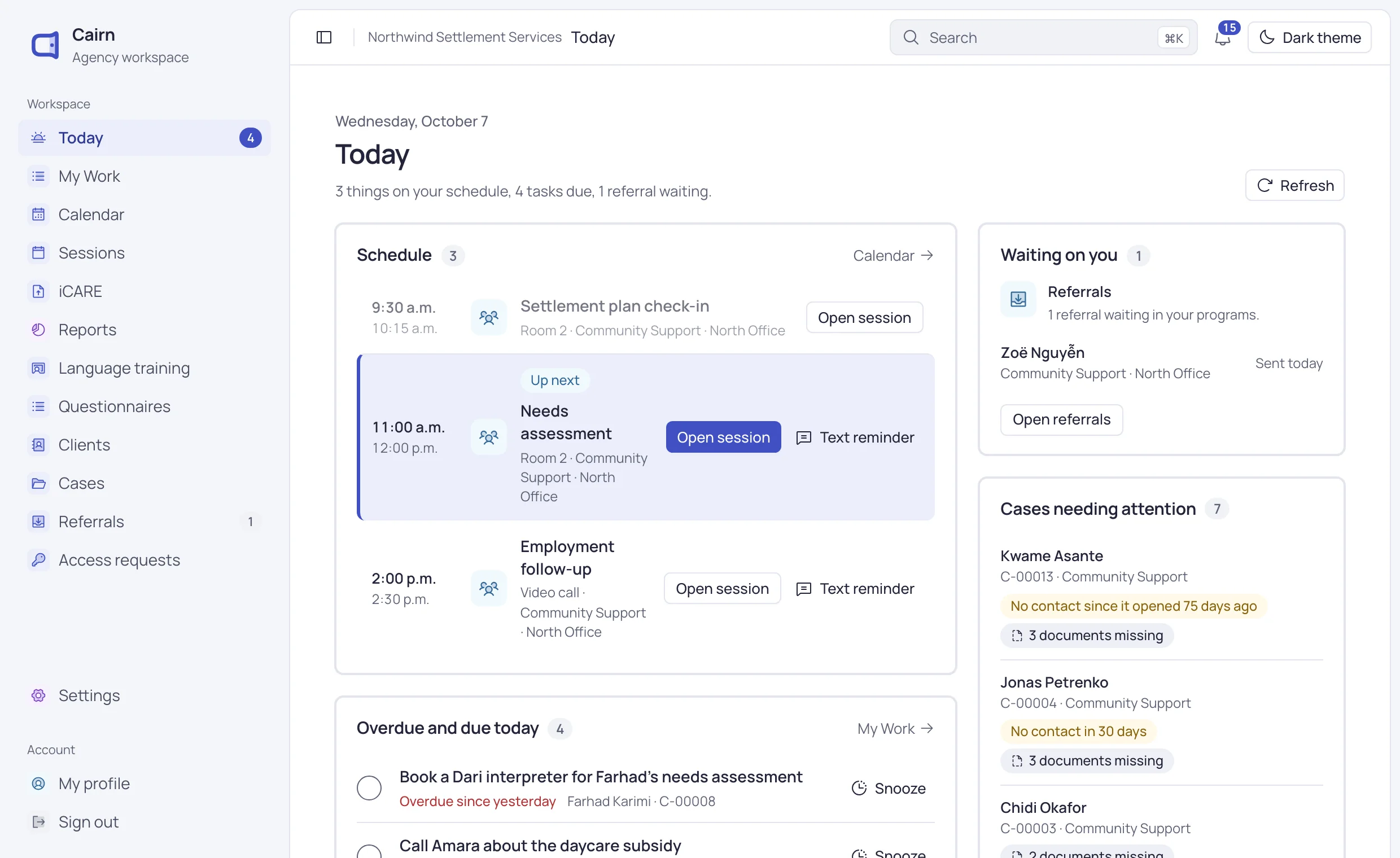
Task: Click the Referrals icon in Waiting on you
Action: (x=1018, y=299)
